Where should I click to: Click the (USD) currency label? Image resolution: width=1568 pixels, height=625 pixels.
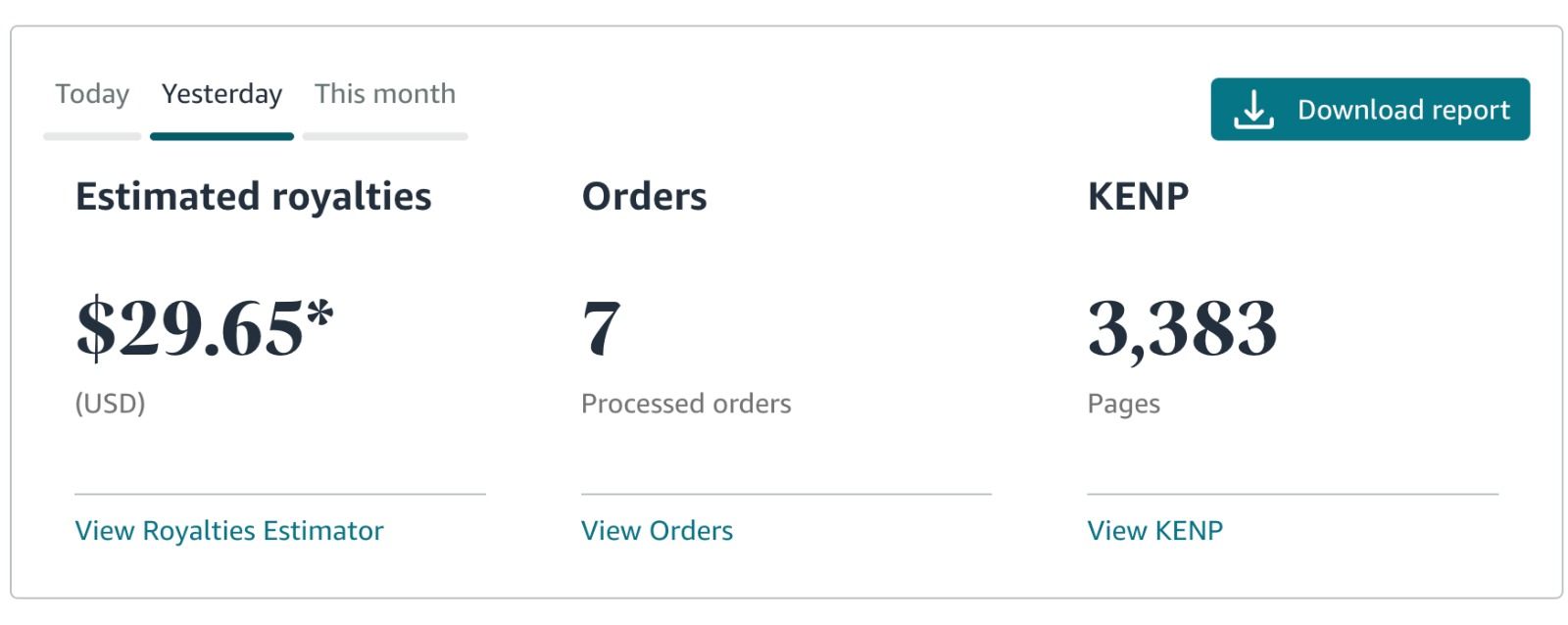(x=110, y=404)
